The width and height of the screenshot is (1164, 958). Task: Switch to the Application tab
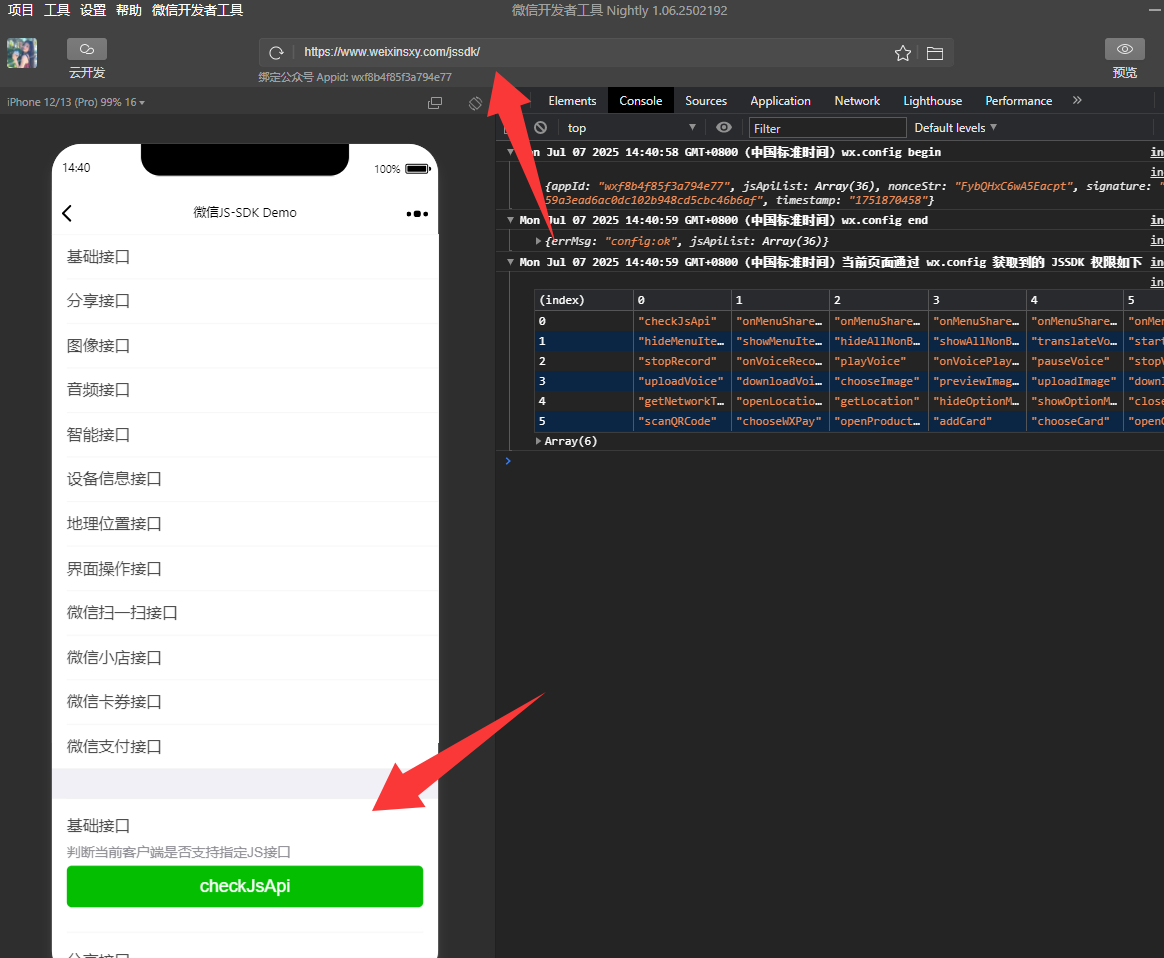[x=780, y=101]
